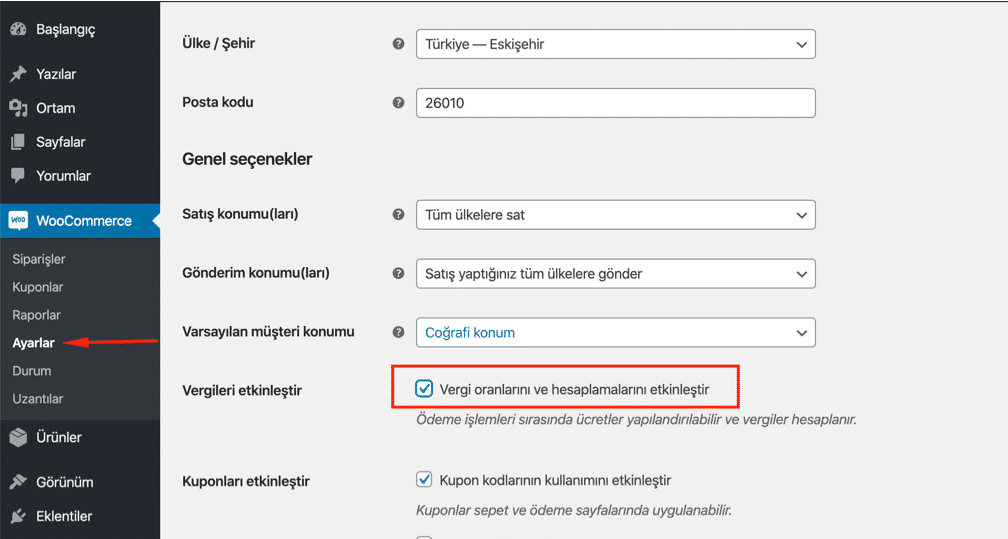The image size is (1008, 539).
Task: Toggle the Vergi oranlarını etkinleştir checkbox
Action: tap(424, 389)
